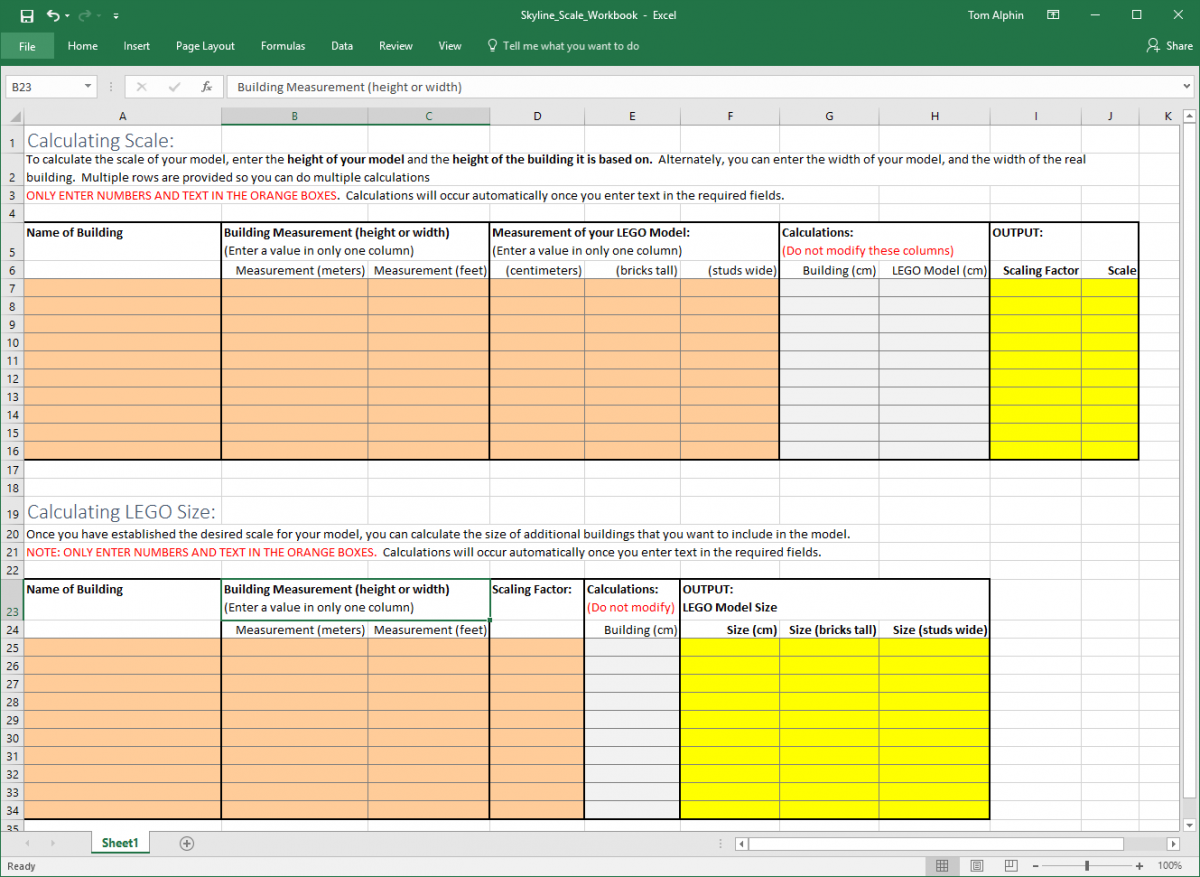Click the Insert Function fx icon

tap(206, 87)
